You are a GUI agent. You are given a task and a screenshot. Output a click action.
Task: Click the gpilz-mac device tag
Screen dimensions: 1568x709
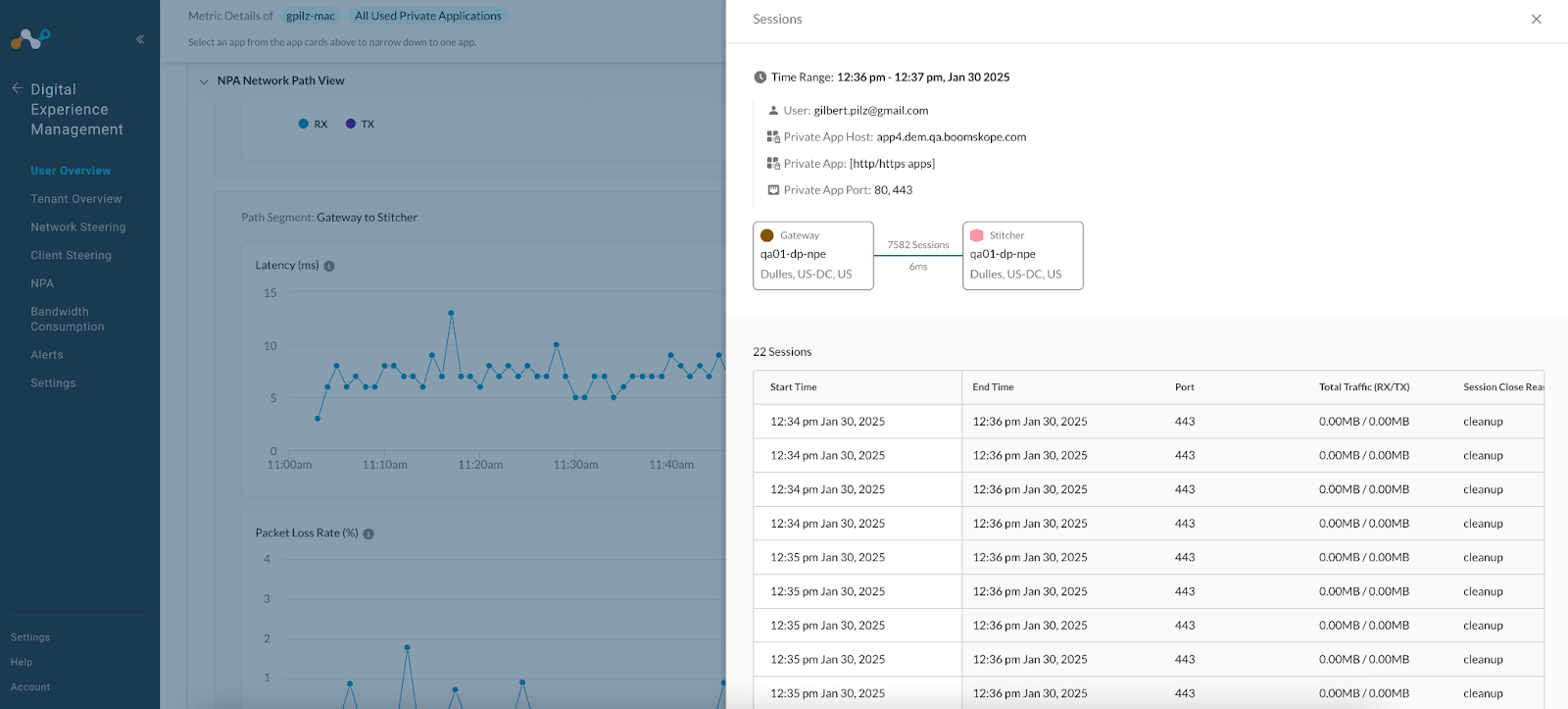311,16
